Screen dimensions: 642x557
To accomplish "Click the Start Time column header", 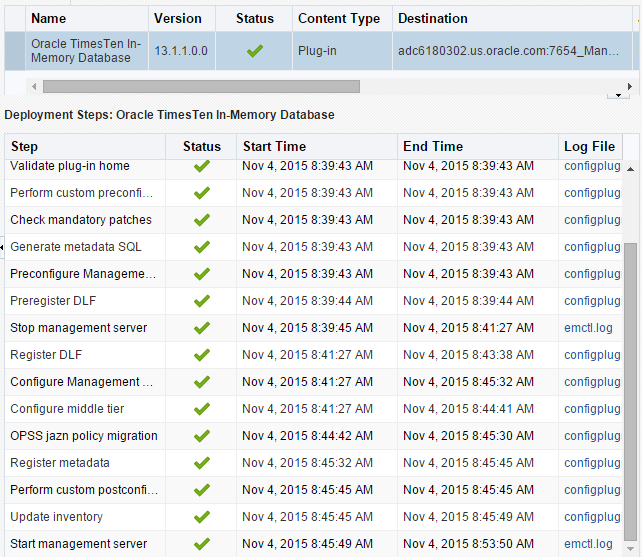I will coord(317,147).
